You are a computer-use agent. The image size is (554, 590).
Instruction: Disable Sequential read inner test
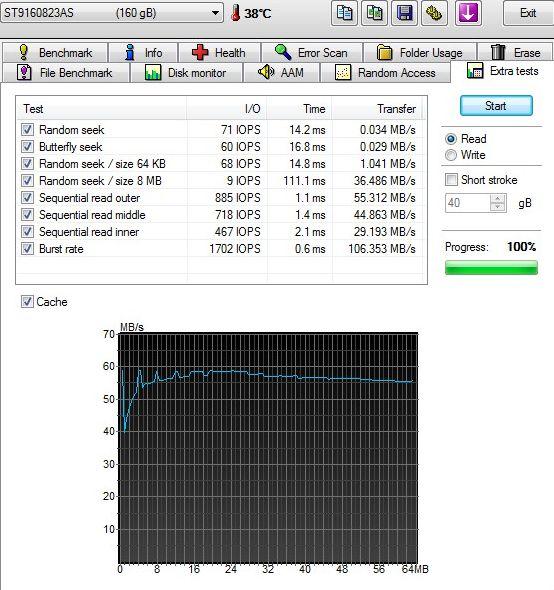click(27, 231)
